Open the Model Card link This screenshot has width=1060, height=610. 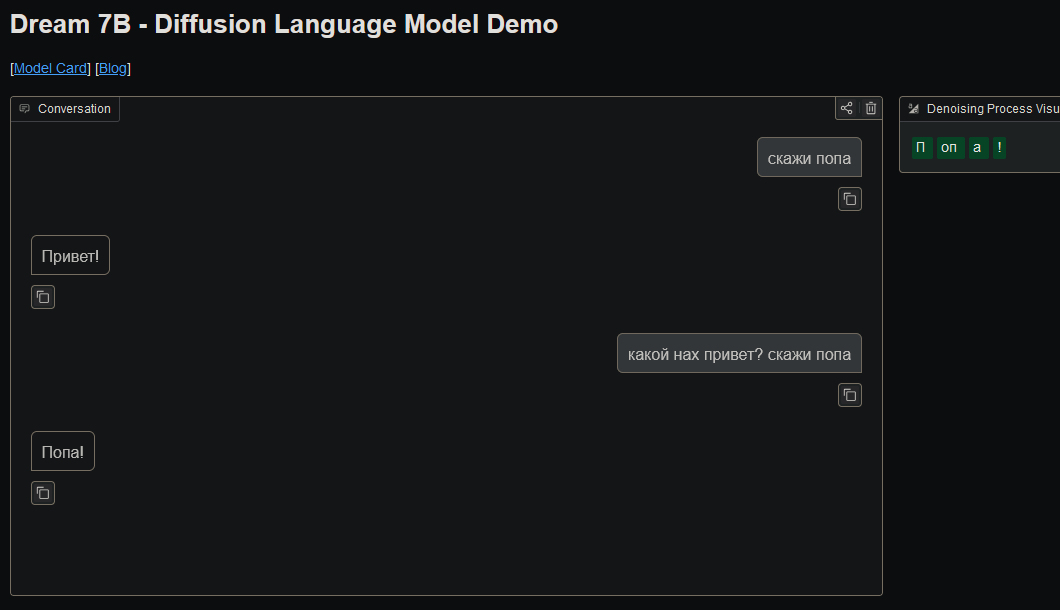click(x=50, y=68)
